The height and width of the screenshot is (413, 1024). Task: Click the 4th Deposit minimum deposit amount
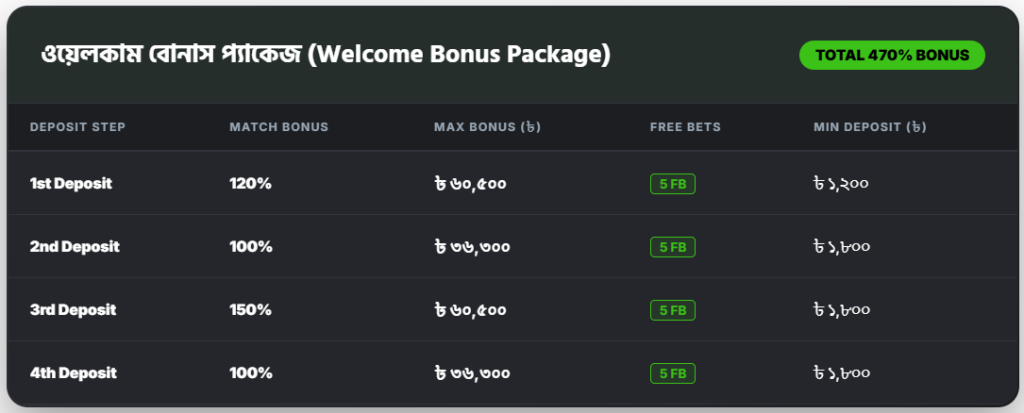point(842,373)
